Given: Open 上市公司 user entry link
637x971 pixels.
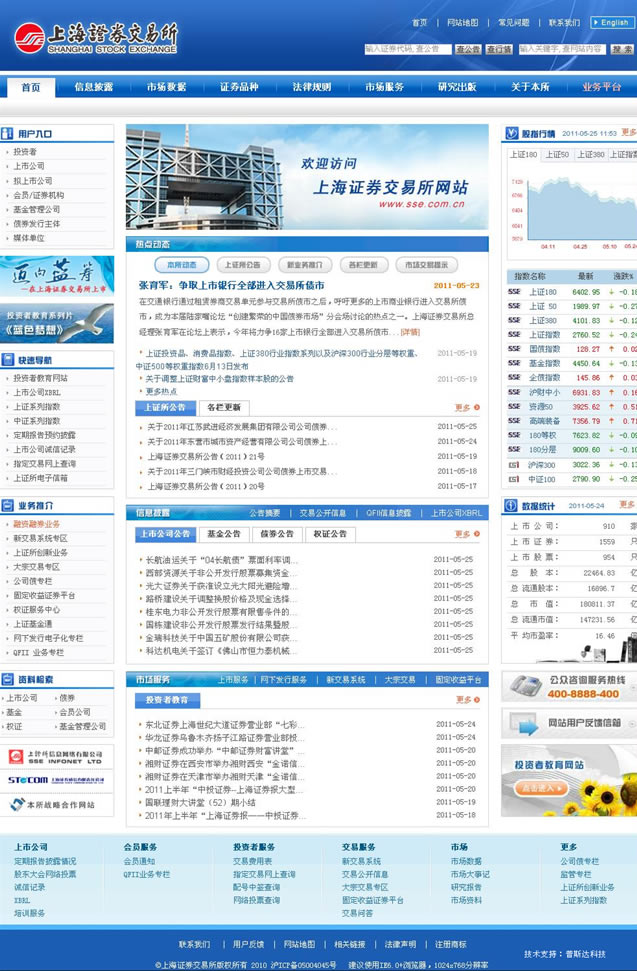Looking at the screenshot, I should 29,166.
